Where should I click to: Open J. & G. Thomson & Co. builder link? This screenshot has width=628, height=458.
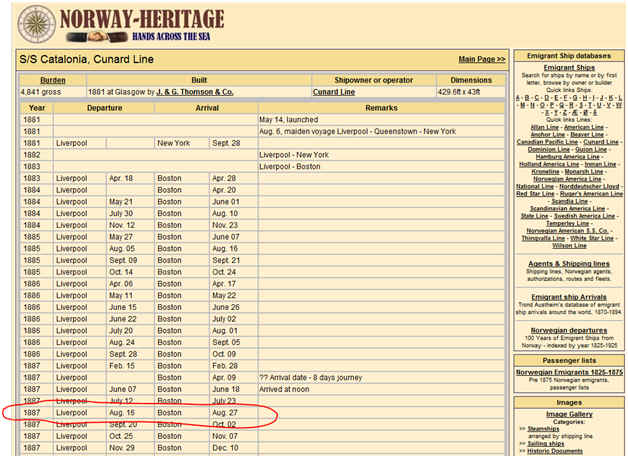coord(195,92)
